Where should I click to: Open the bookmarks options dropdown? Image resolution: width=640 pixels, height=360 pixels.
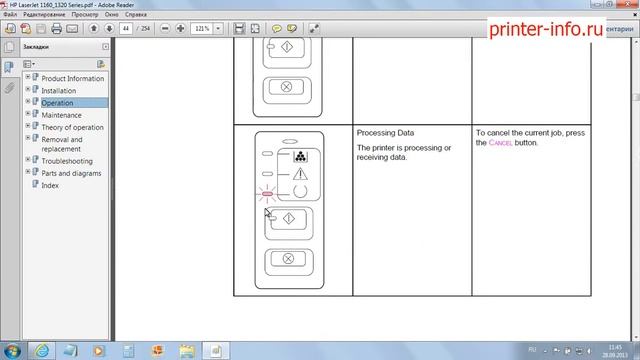pos(29,64)
